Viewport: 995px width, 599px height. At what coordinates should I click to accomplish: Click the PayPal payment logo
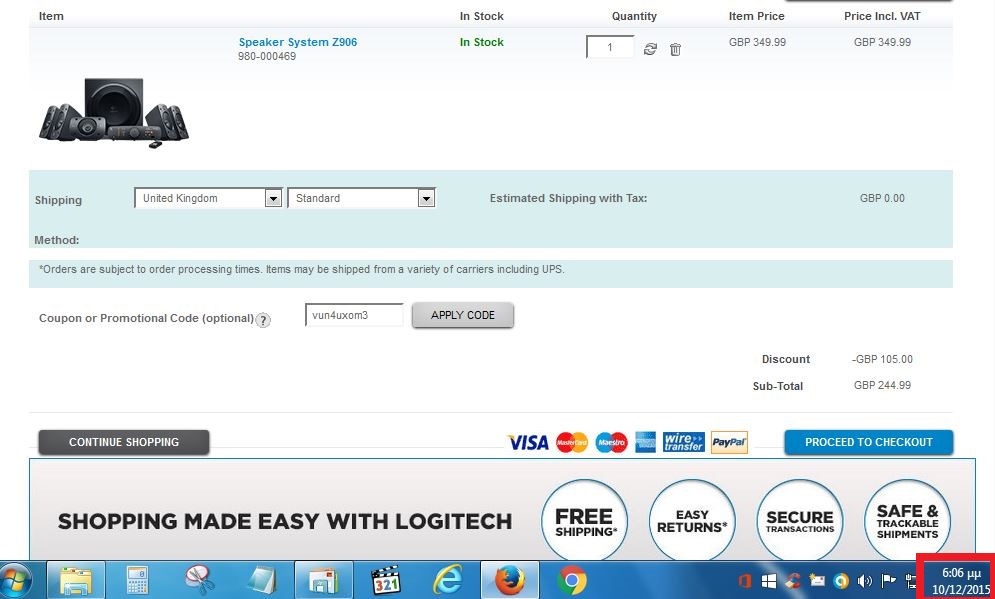click(729, 442)
